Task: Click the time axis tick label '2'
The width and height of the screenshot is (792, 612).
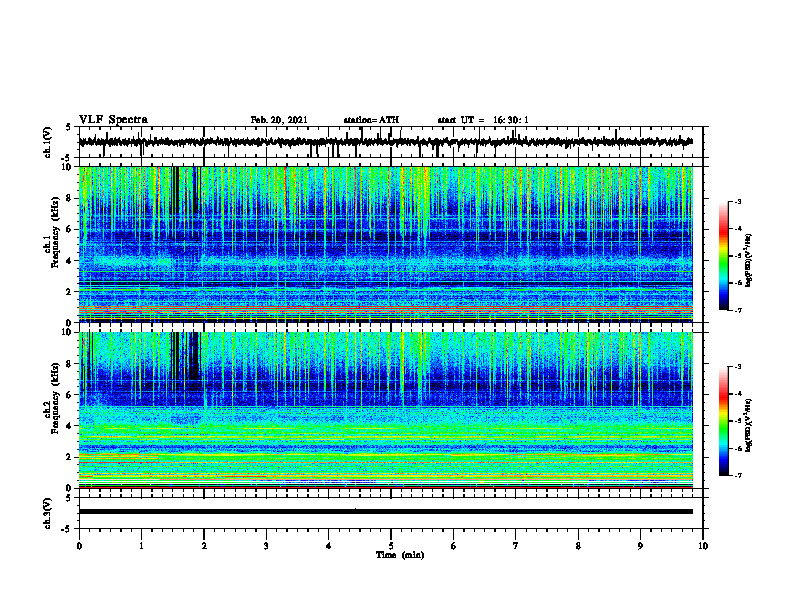Action: tap(204, 546)
